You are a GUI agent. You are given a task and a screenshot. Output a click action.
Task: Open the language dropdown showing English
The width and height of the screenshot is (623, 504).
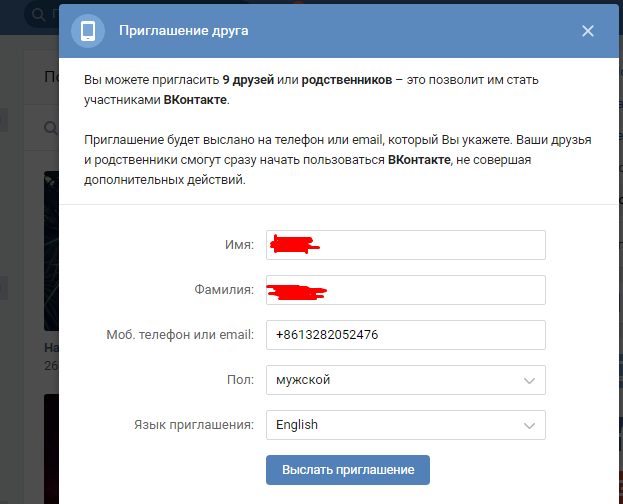(405, 425)
